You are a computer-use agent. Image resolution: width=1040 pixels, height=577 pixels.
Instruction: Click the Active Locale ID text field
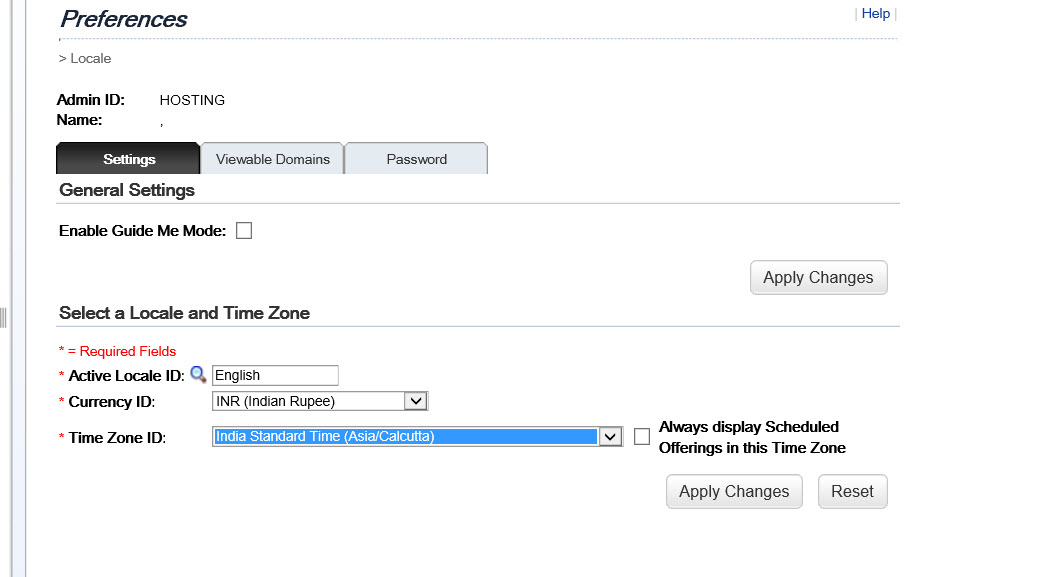pyautogui.click(x=275, y=375)
